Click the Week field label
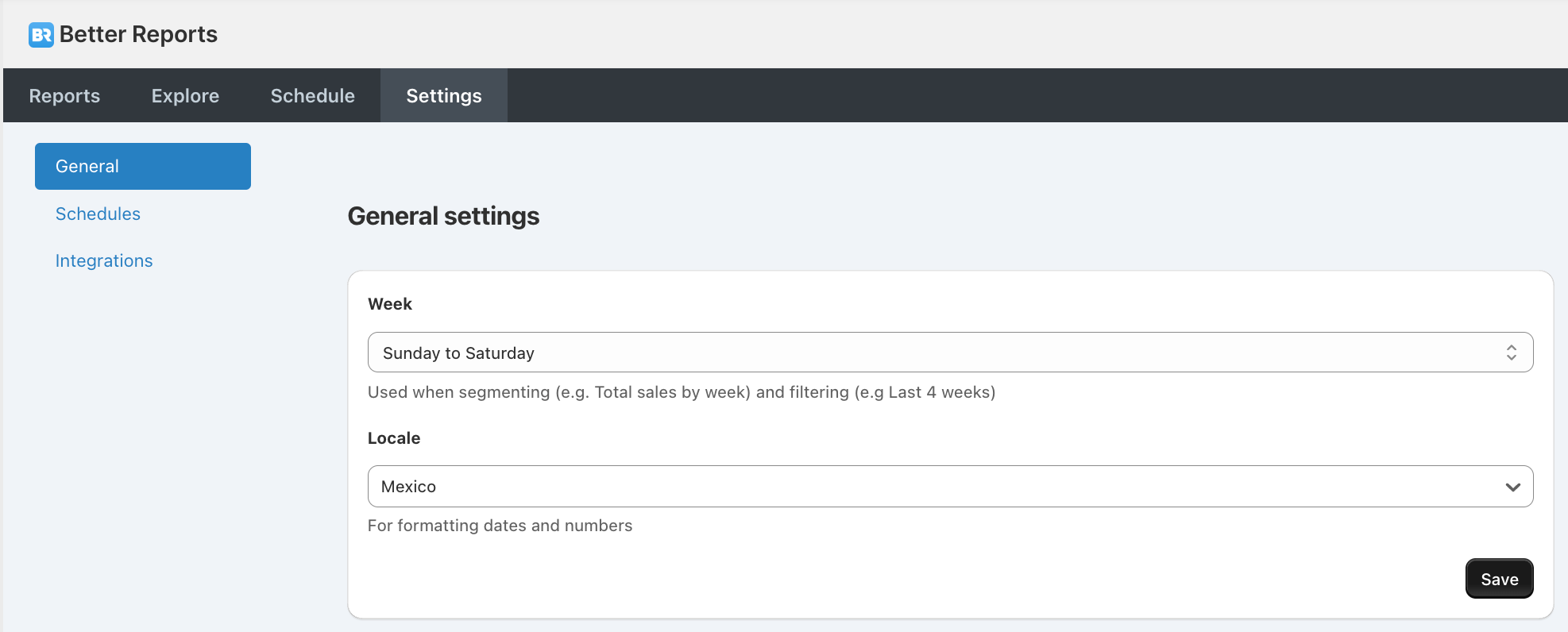This screenshot has width=1568, height=632. click(x=390, y=304)
